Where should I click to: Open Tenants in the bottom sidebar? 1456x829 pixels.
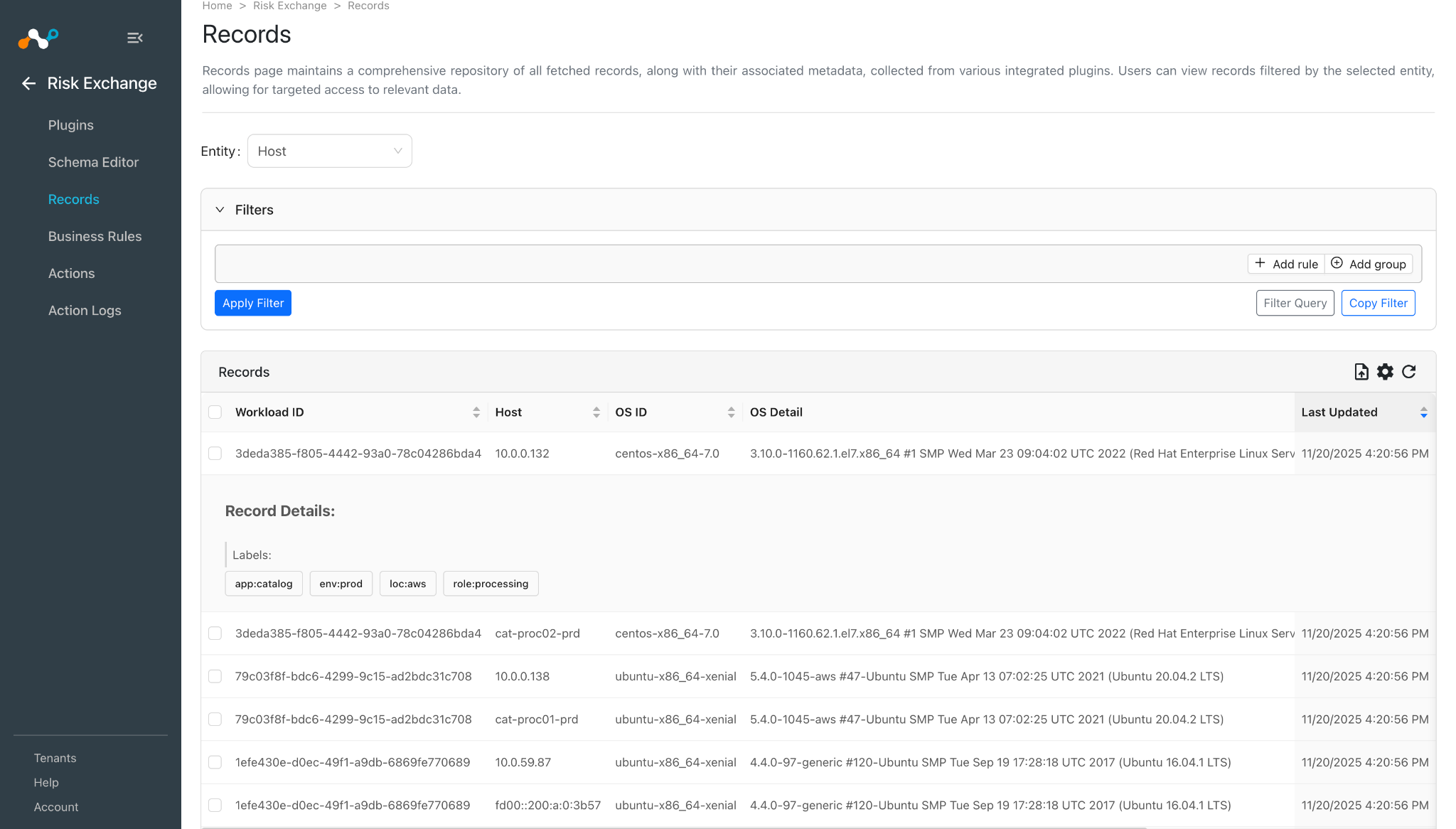pos(55,758)
